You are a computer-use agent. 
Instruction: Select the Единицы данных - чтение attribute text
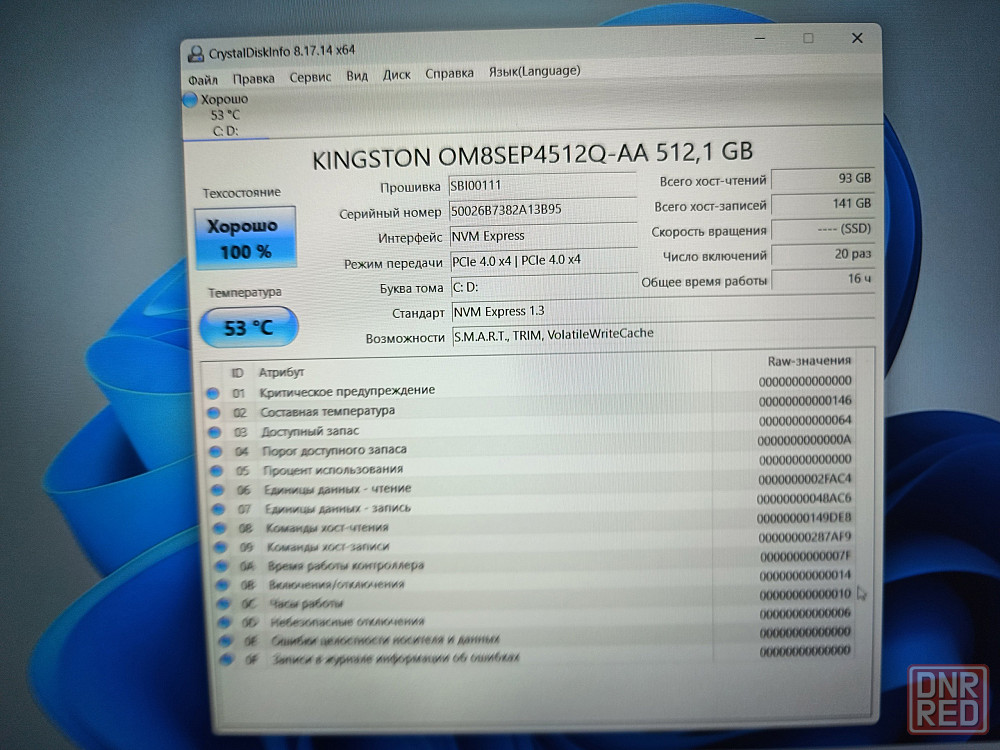[x=337, y=489]
